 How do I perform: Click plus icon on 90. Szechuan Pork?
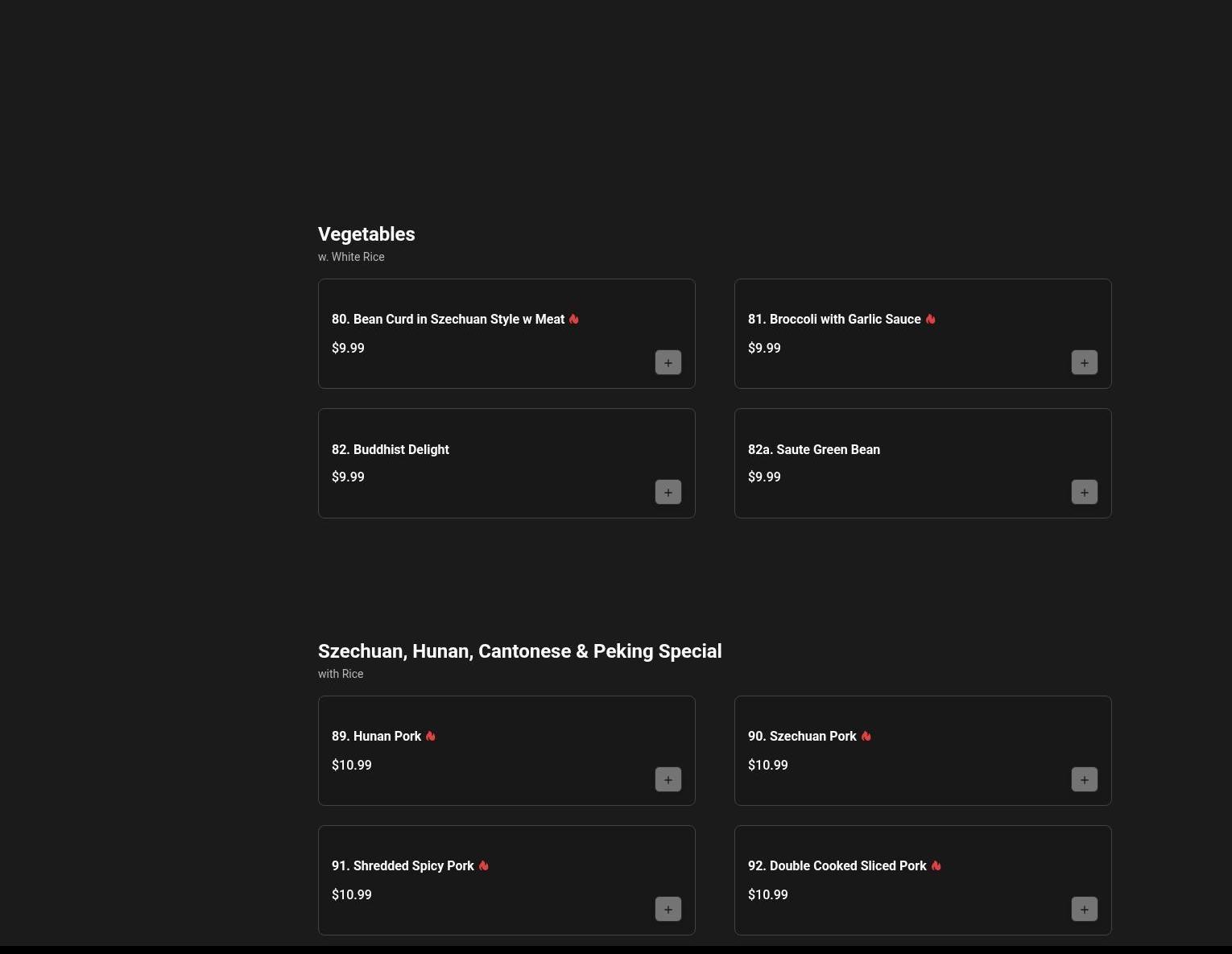(x=1085, y=779)
